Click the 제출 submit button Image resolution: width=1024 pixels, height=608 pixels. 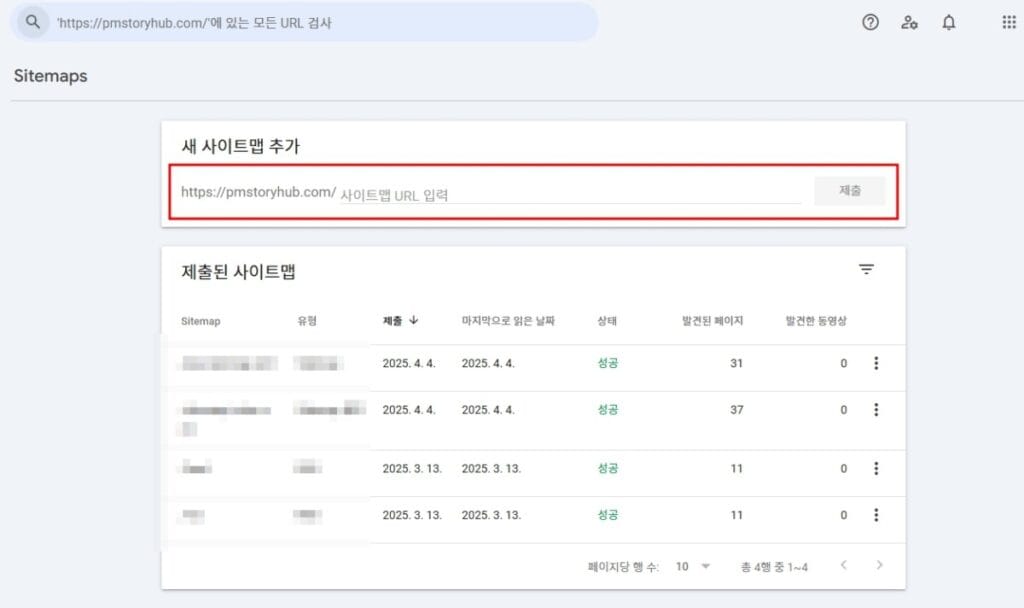tap(849, 191)
